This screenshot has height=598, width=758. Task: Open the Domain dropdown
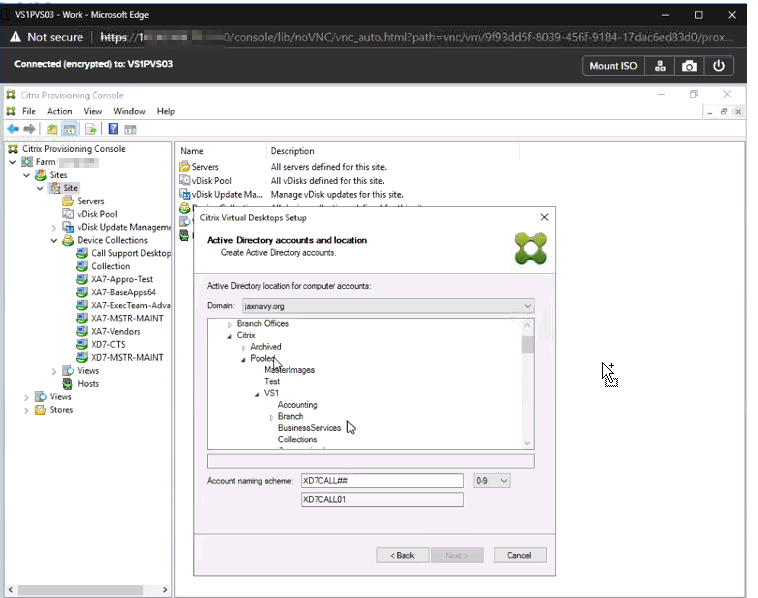point(527,306)
